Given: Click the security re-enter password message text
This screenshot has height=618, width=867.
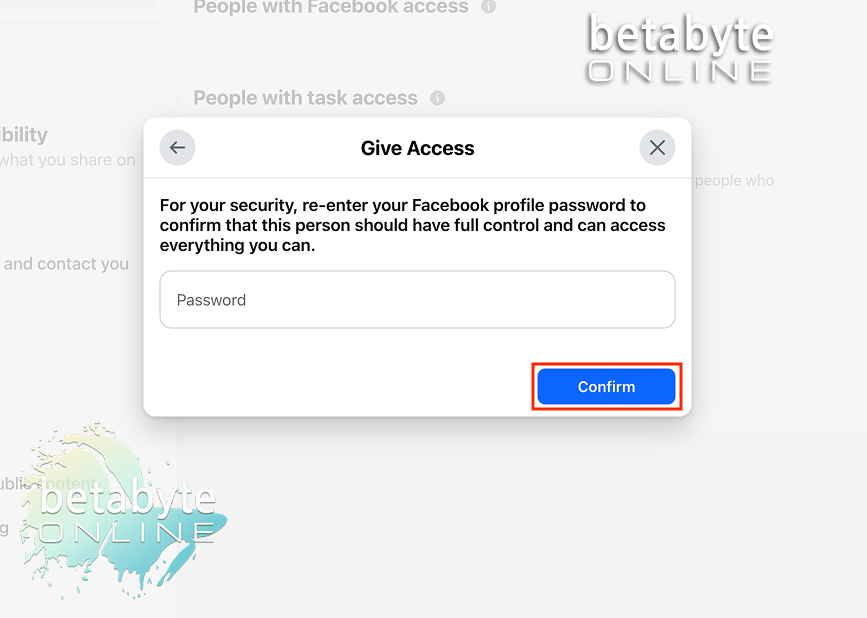Looking at the screenshot, I should point(412,225).
